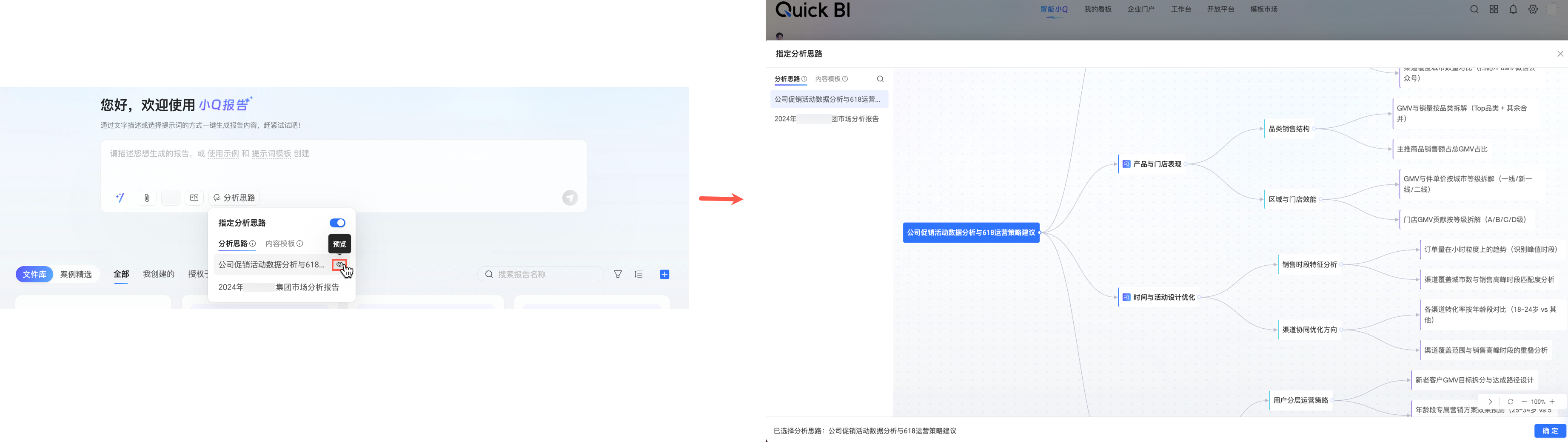Click the 提示词模板 link

tap(271, 154)
